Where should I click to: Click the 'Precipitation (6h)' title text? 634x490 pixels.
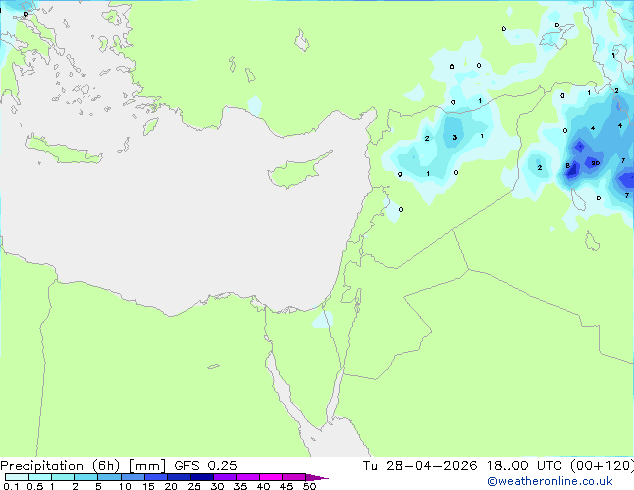tap(60, 466)
